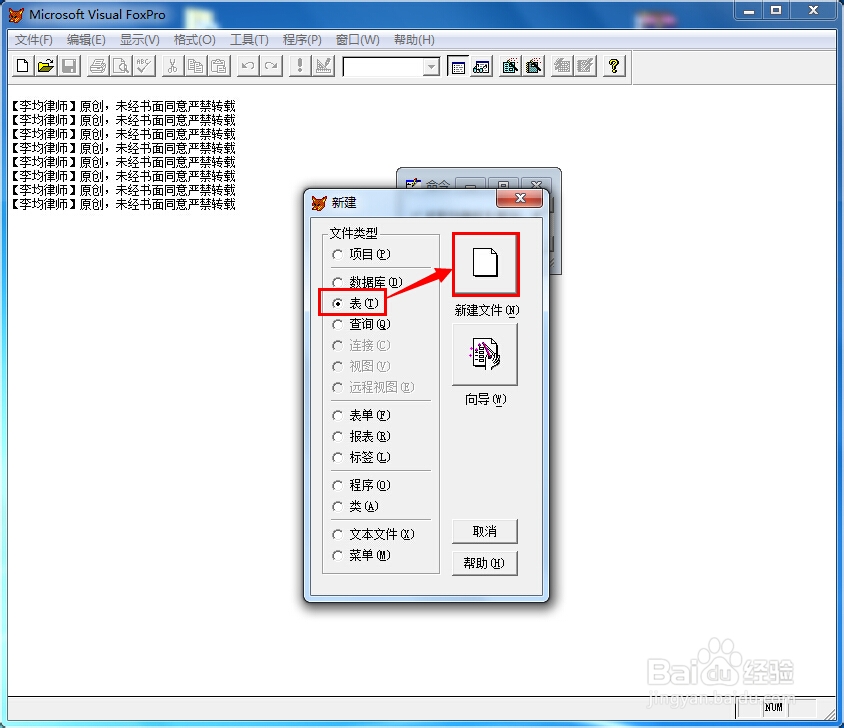
Task: Select the 标签(L) radio button
Action: click(337, 458)
